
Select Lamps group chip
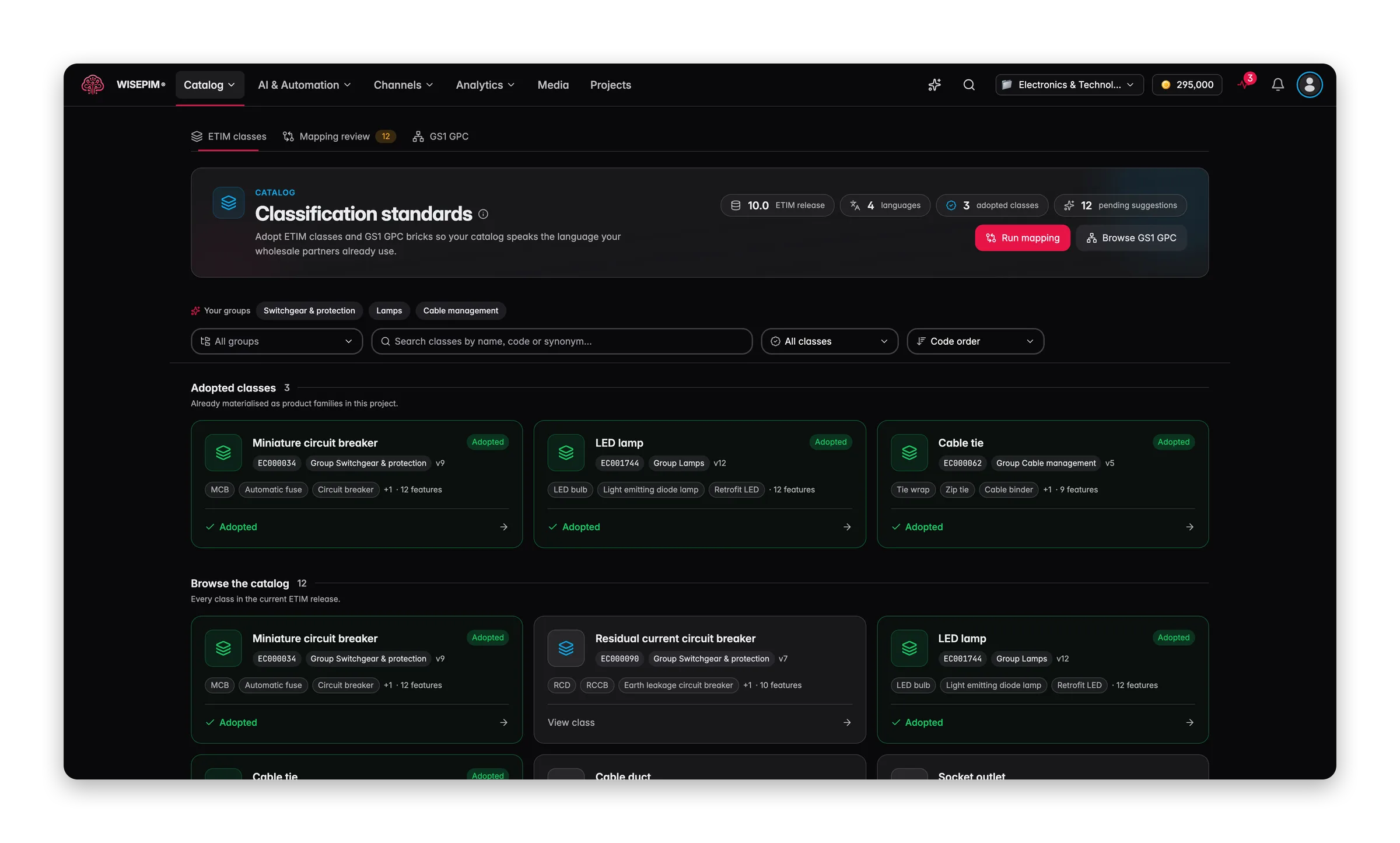click(x=389, y=310)
